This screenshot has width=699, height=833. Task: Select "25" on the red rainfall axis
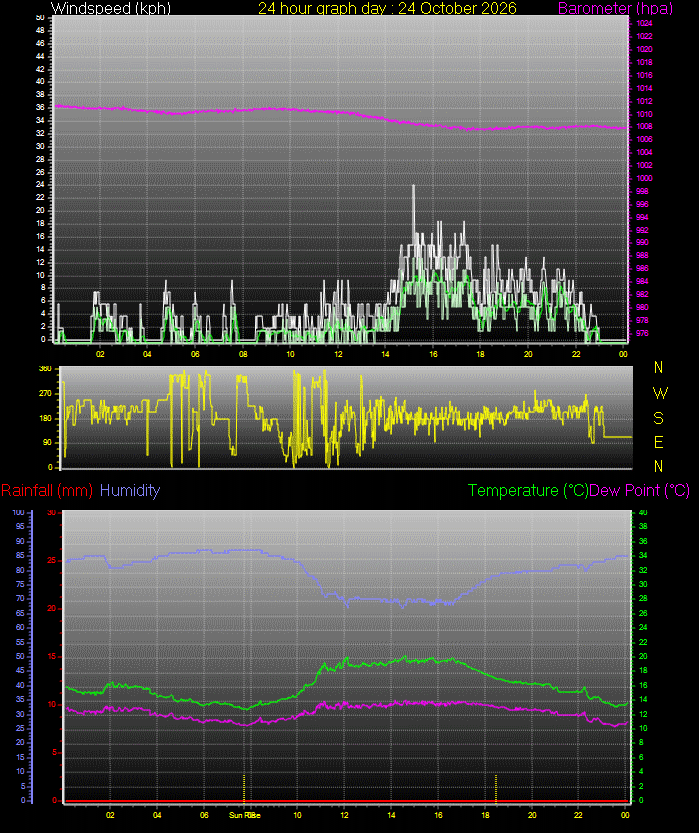click(x=52, y=560)
